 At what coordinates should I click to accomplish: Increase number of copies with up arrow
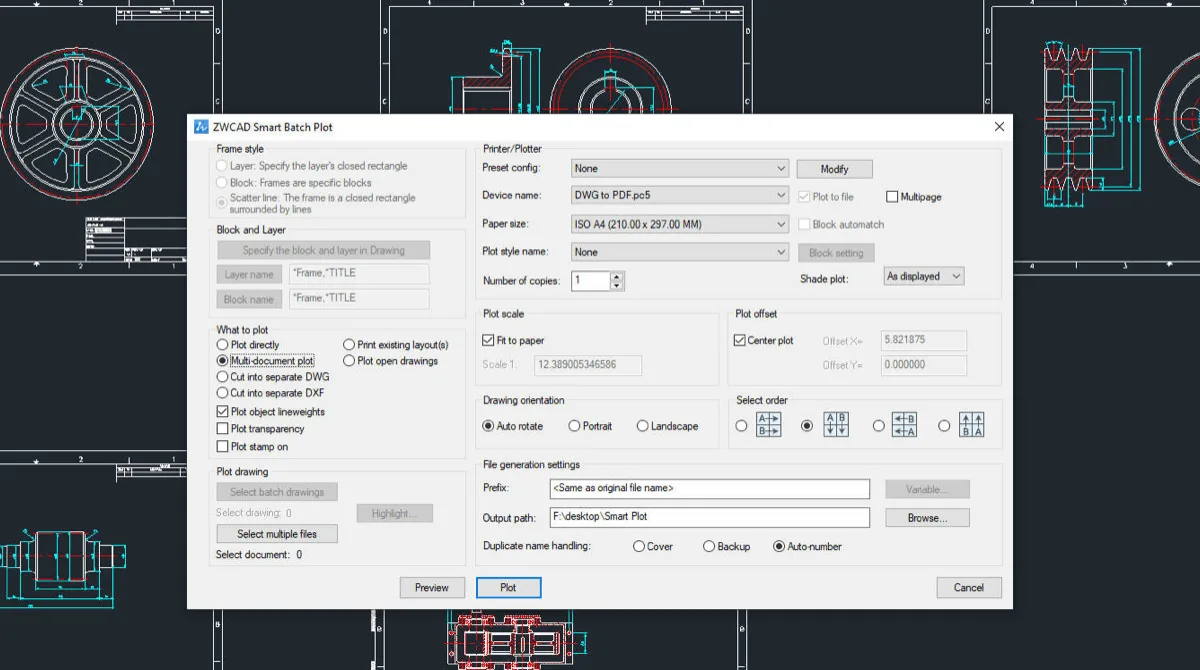[617, 276]
